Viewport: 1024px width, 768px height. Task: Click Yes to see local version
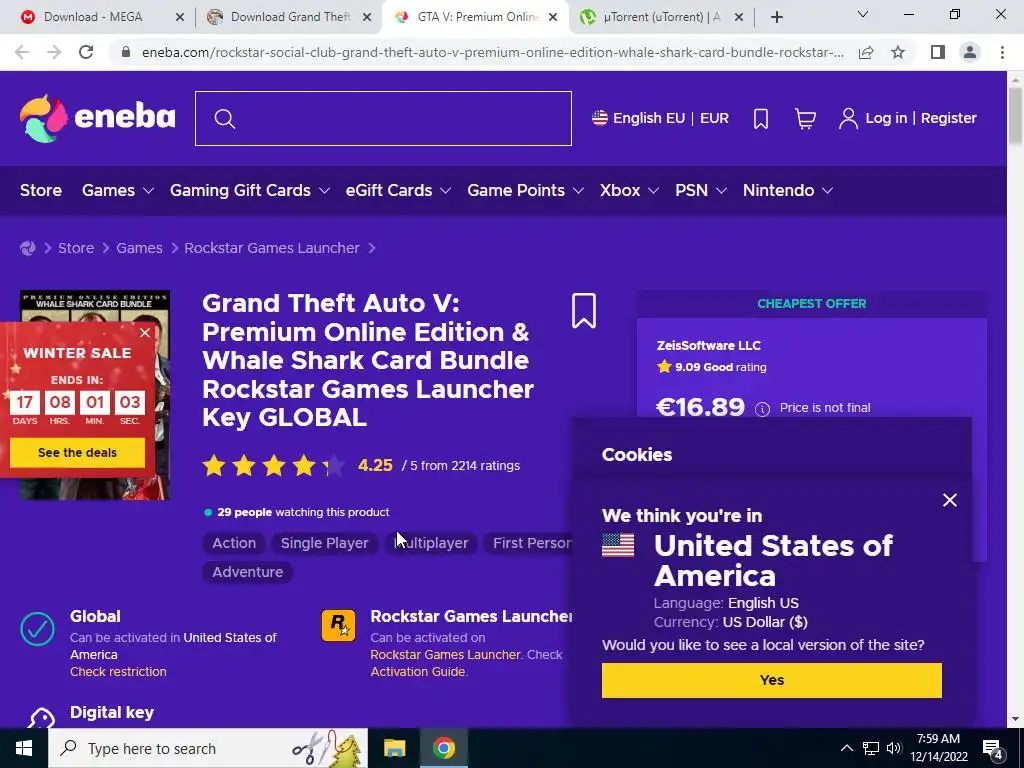[771, 680]
